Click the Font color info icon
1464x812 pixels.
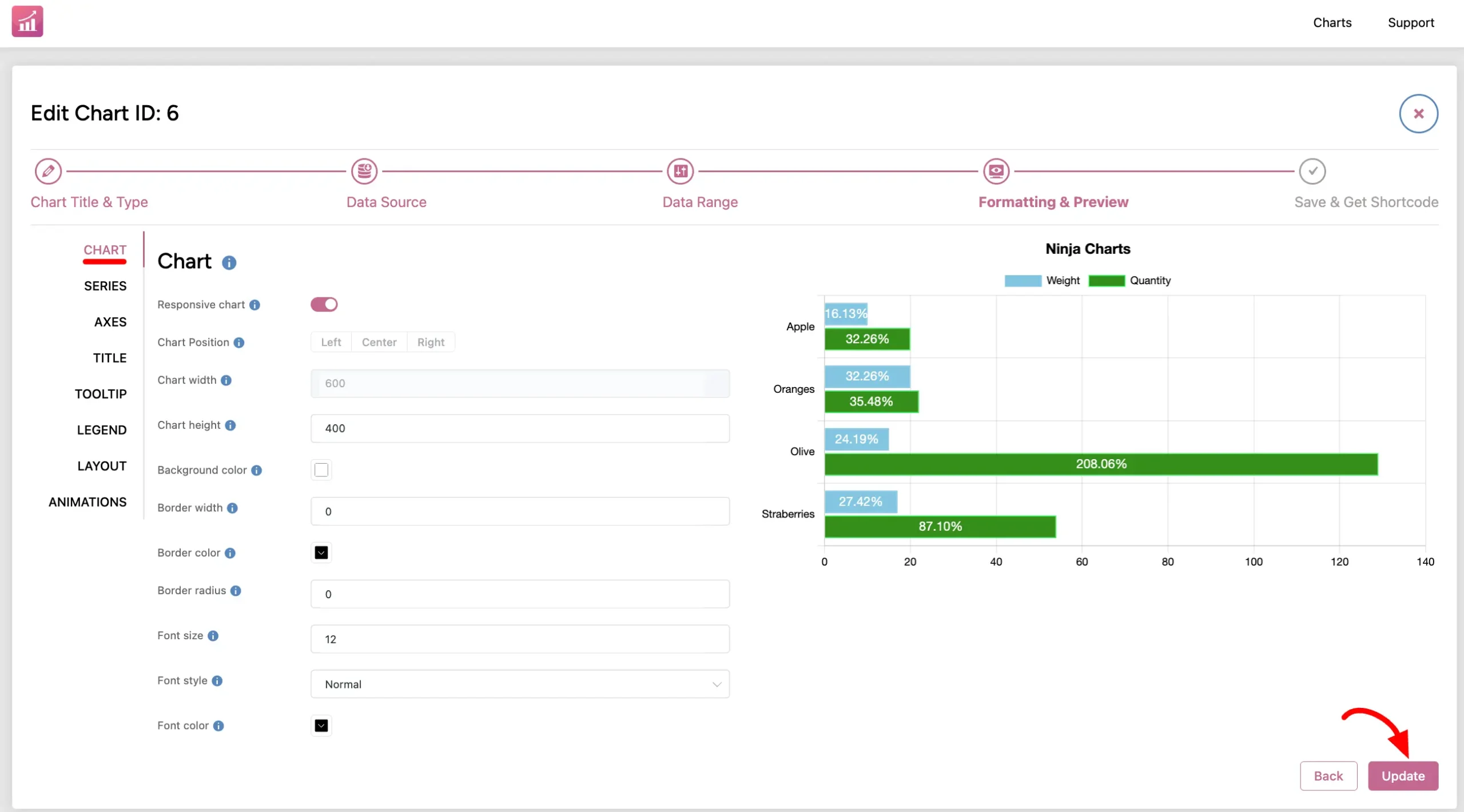click(x=218, y=726)
